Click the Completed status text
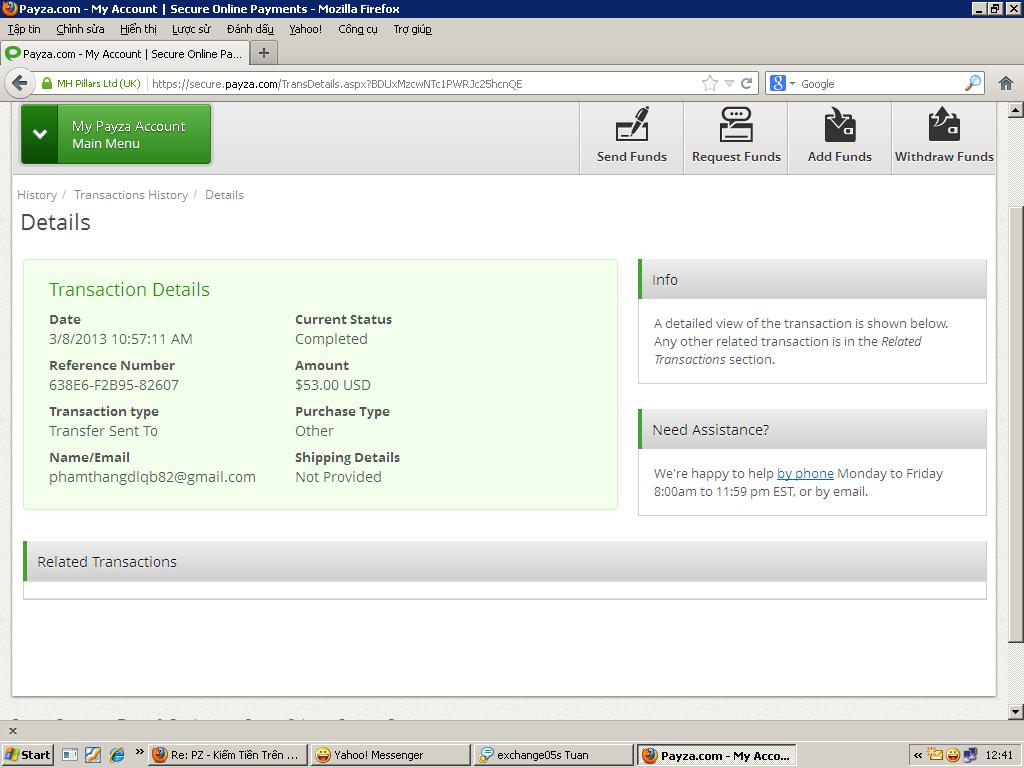1024x768 pixels. (331, 339)
